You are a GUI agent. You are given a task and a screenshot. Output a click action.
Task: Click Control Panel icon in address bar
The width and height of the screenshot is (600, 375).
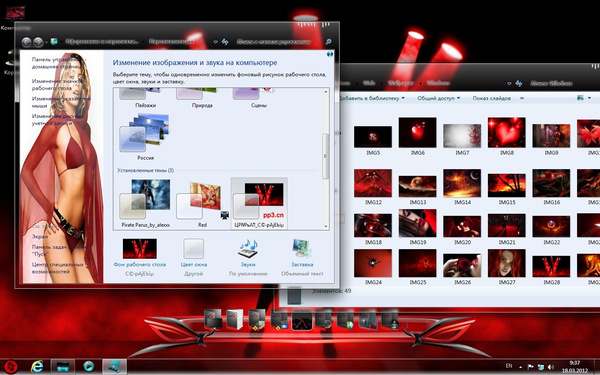coord(54,41)
